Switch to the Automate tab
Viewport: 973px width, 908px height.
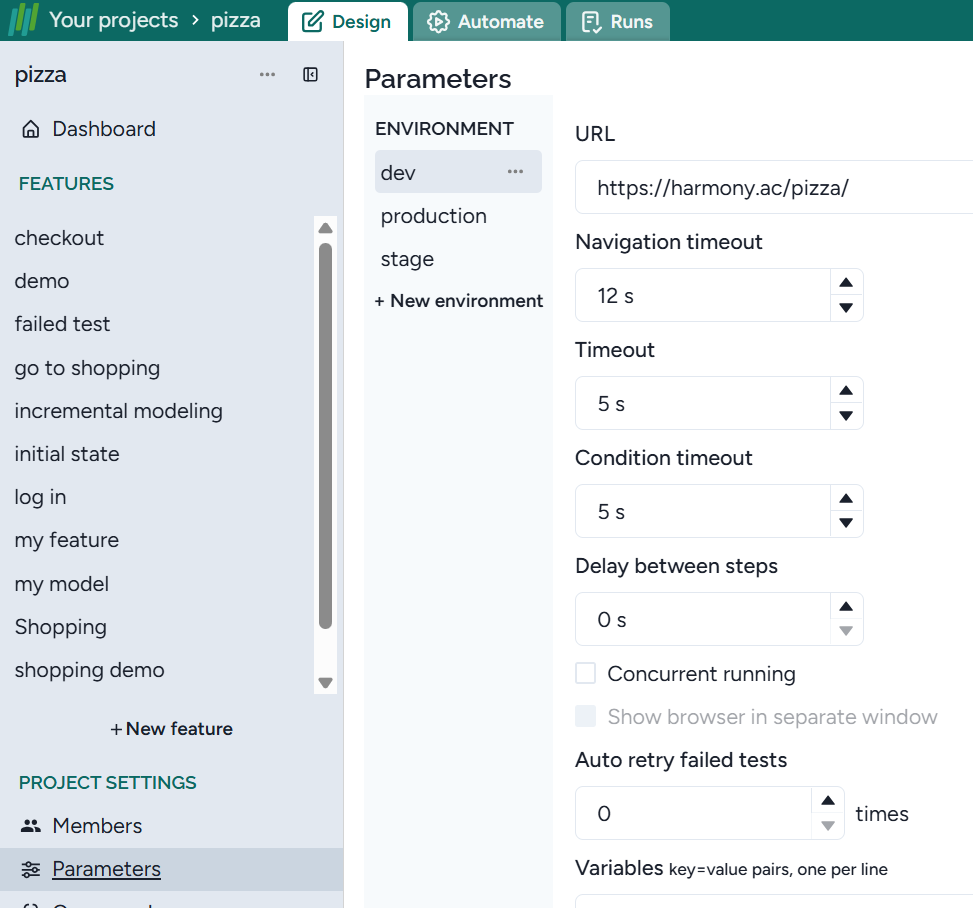pyautogui.click(x=486, y=21)
